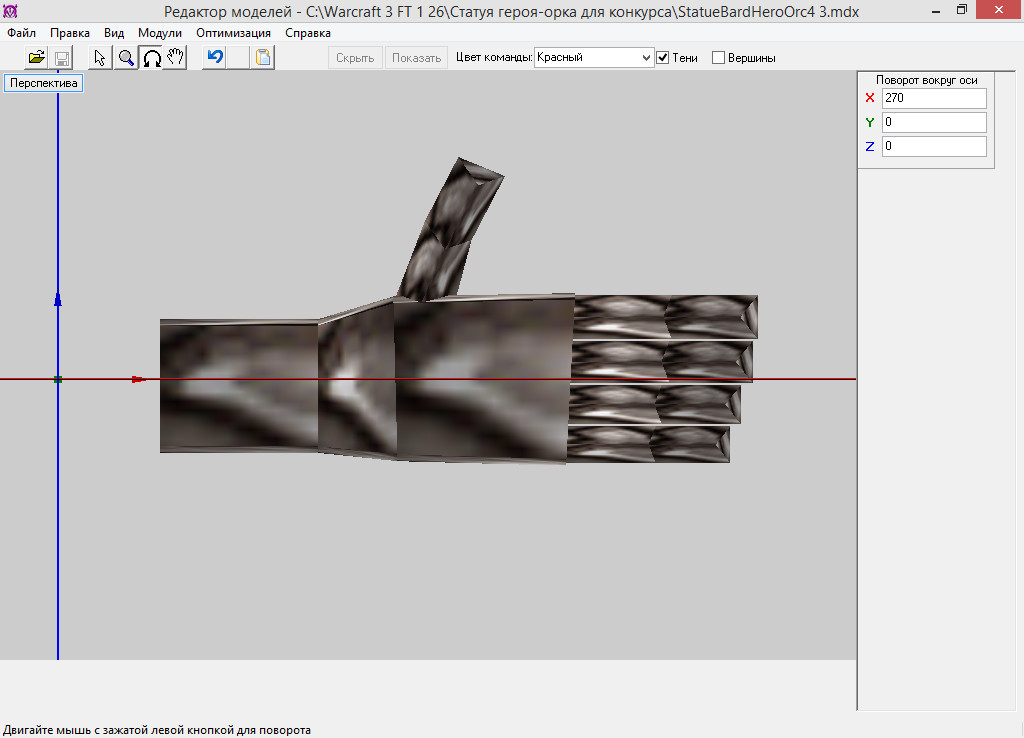Open the Модули menu
This screenshot has width=1024, height=738.
(x=160, y=33)
